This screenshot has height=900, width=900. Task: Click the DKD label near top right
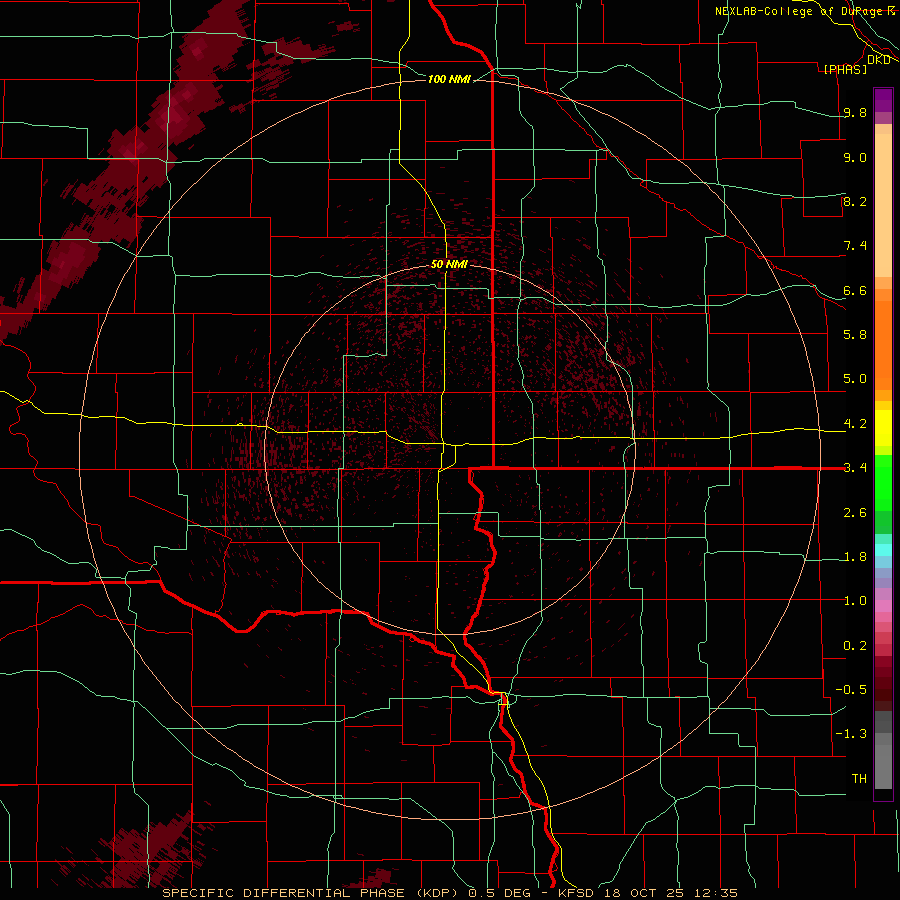(878, 59)
